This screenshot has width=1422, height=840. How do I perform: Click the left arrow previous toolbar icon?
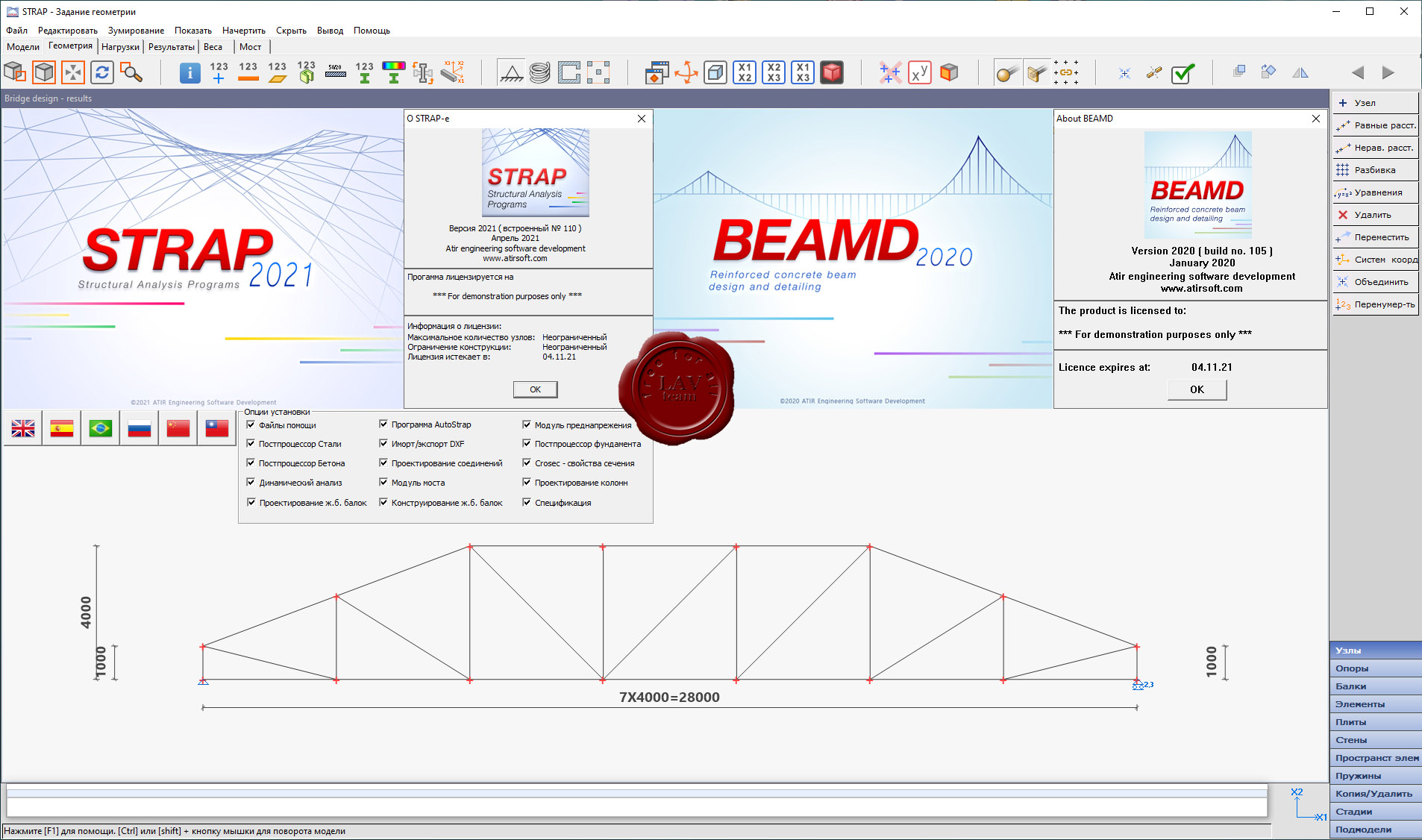pyautogui.click(x=1358, y=72)
